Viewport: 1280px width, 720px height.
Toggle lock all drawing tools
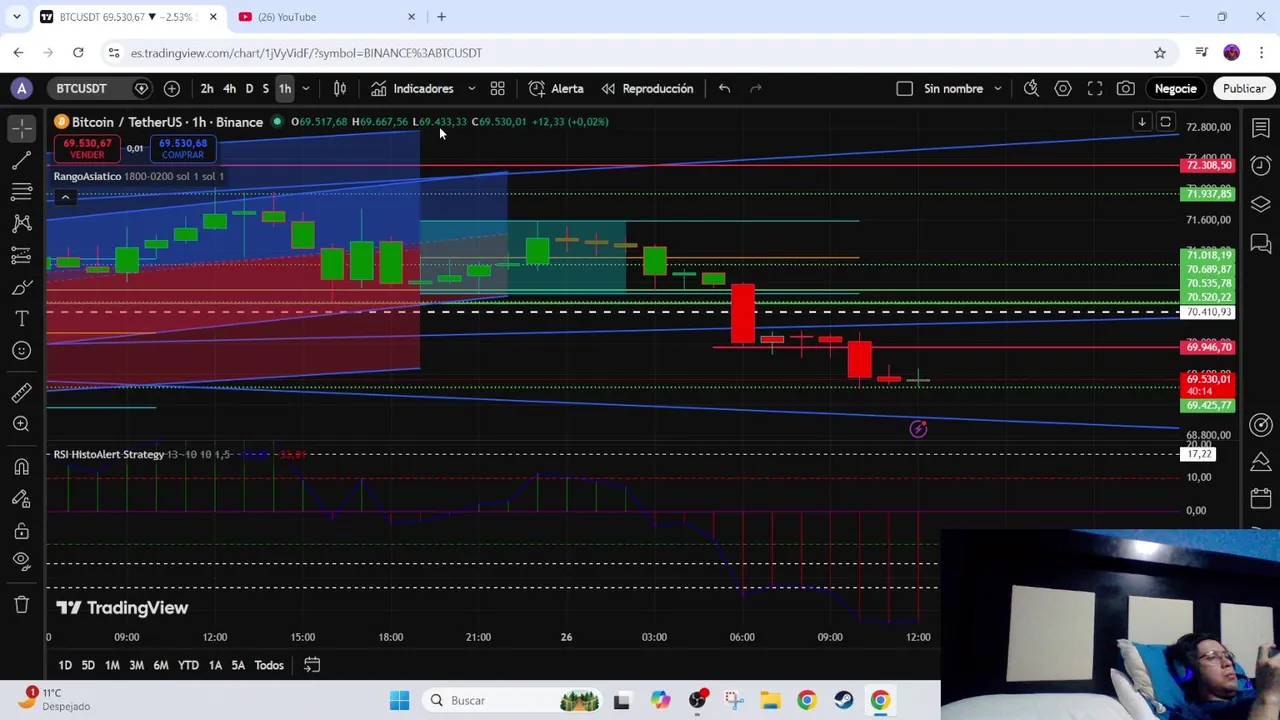coord(21,531)
